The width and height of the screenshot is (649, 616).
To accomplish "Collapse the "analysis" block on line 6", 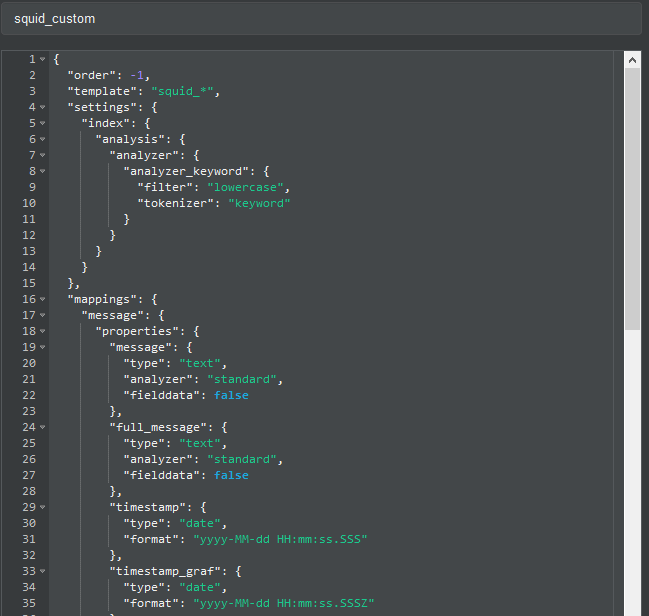I will (x=43, y=139).
